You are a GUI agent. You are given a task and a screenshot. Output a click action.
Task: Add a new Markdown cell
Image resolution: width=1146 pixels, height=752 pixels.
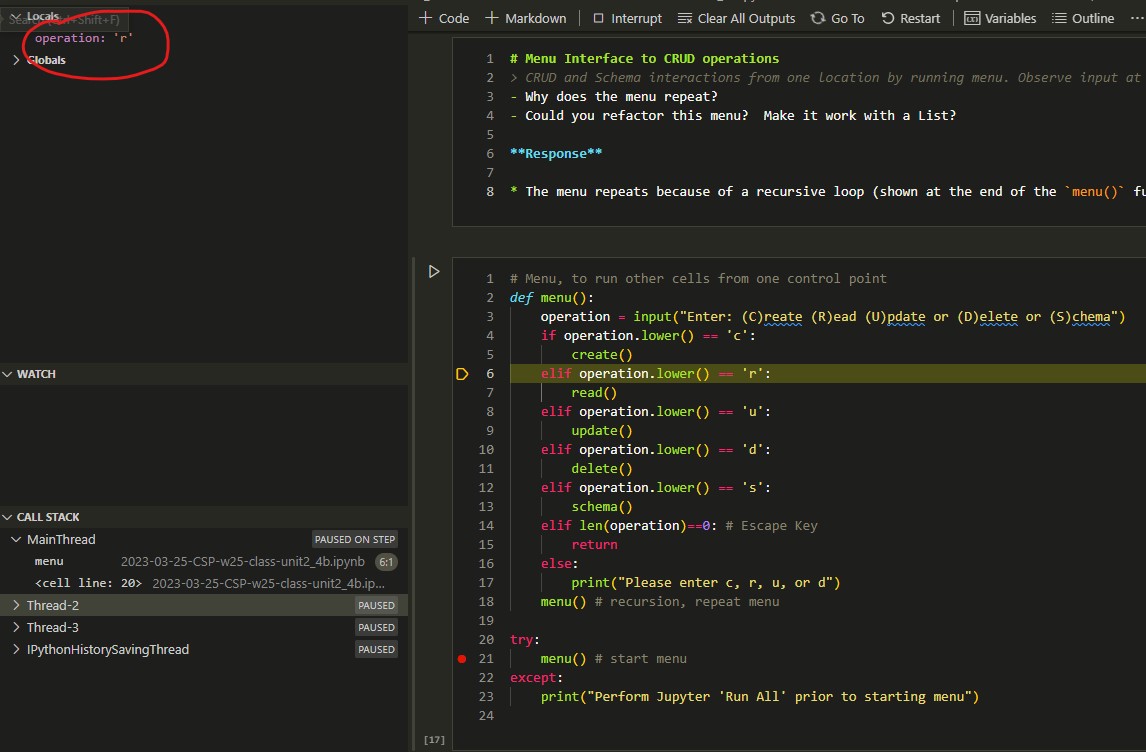coord(526,18)
